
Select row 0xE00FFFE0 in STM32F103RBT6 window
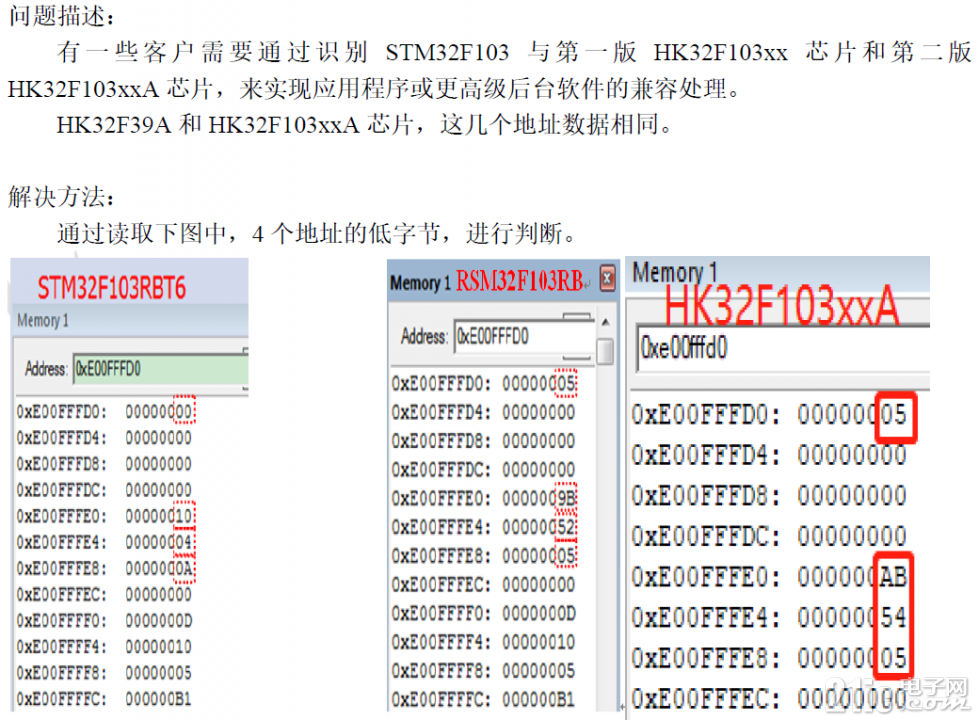(105, 516)
